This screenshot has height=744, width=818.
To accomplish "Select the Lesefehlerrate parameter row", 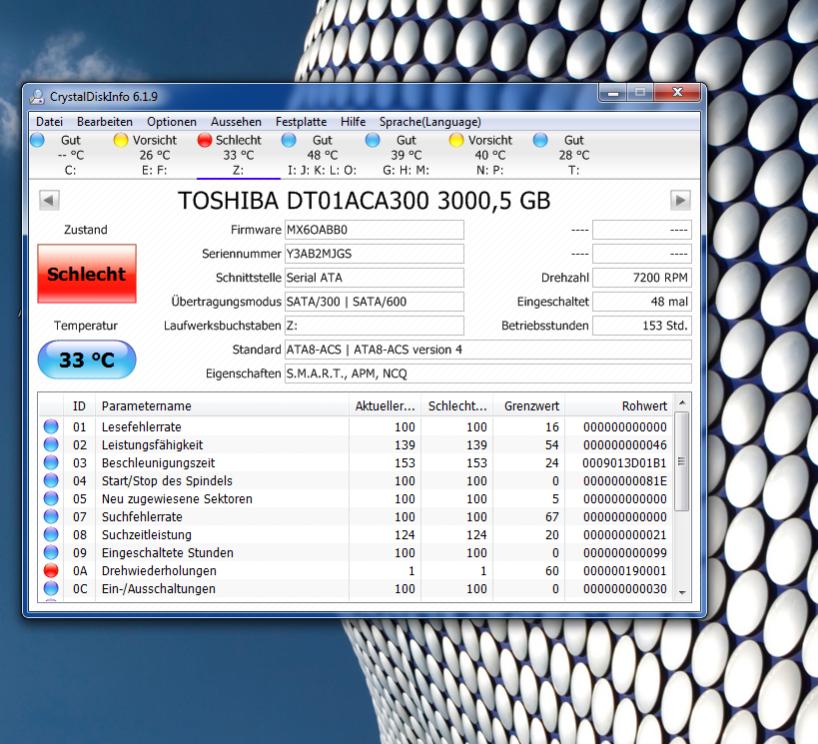I will tap(356, 427).
